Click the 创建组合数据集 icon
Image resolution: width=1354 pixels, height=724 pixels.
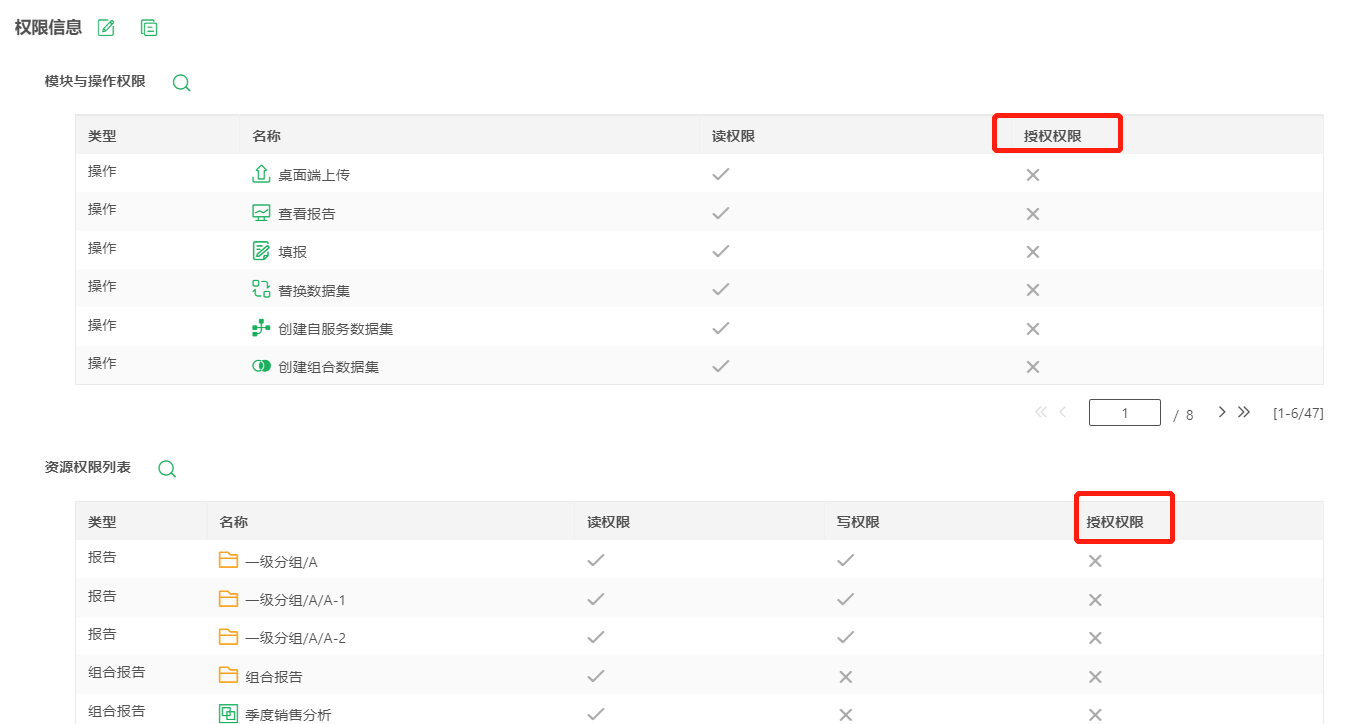click(261, 366)
